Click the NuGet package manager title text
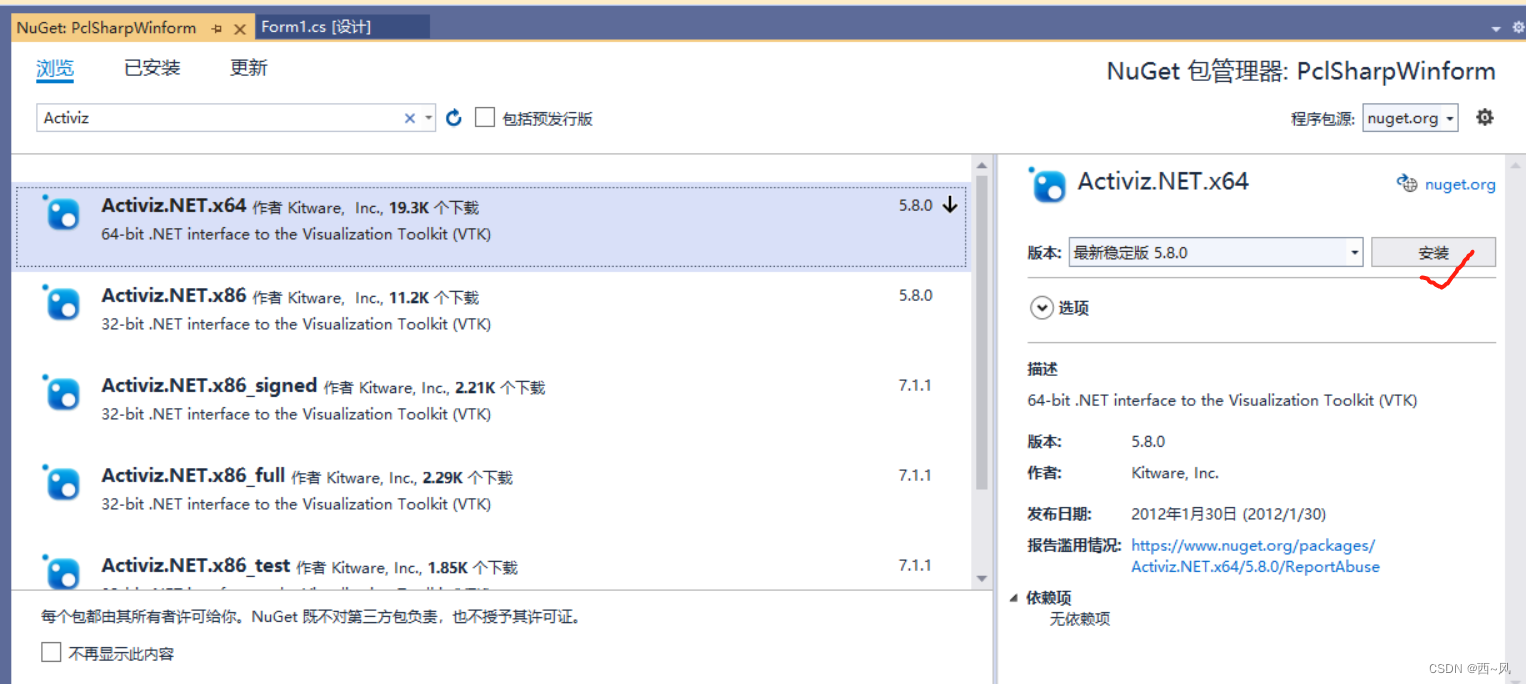1526x684 pixels. (1301, 71)
